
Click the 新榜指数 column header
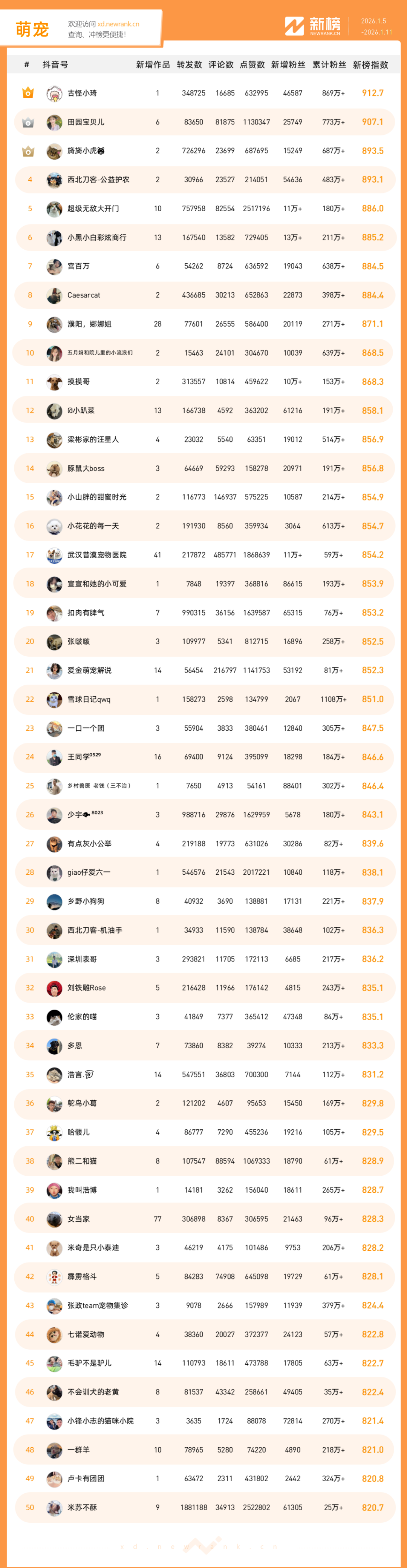pyautogui.click(x=370, y=65)
